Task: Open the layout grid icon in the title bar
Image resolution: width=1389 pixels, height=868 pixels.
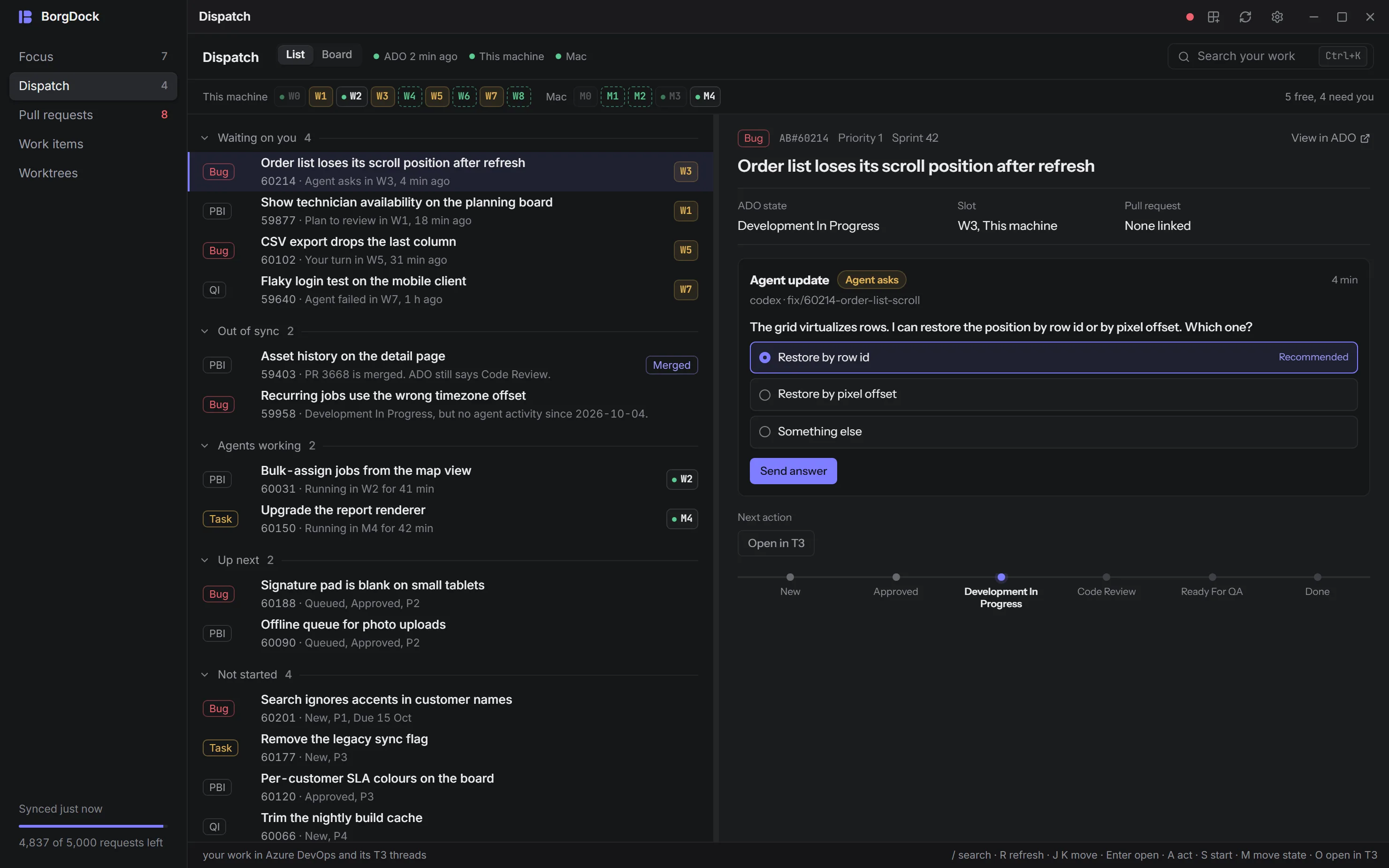Action: pos(1213,17)
